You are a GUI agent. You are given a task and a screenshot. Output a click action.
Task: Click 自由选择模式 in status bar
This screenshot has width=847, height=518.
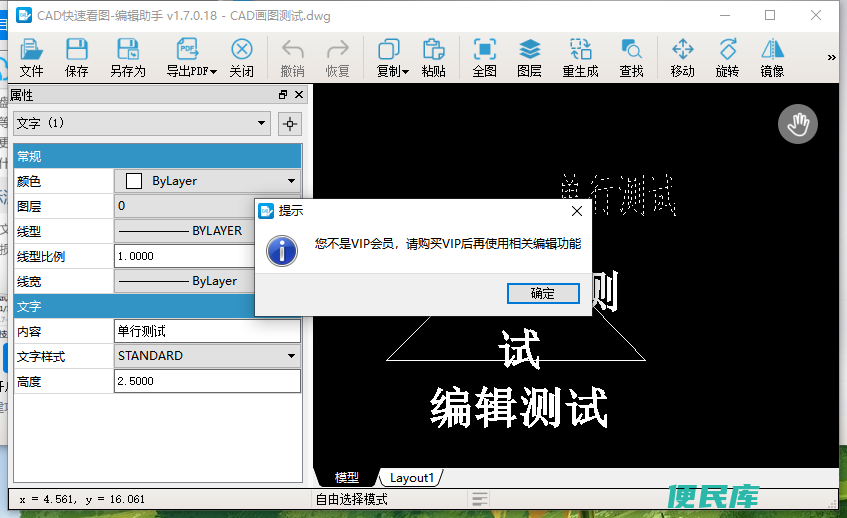352,499
